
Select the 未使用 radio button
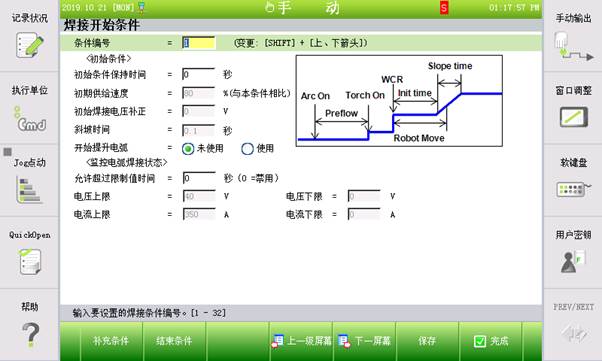click(x=188, y=149)
